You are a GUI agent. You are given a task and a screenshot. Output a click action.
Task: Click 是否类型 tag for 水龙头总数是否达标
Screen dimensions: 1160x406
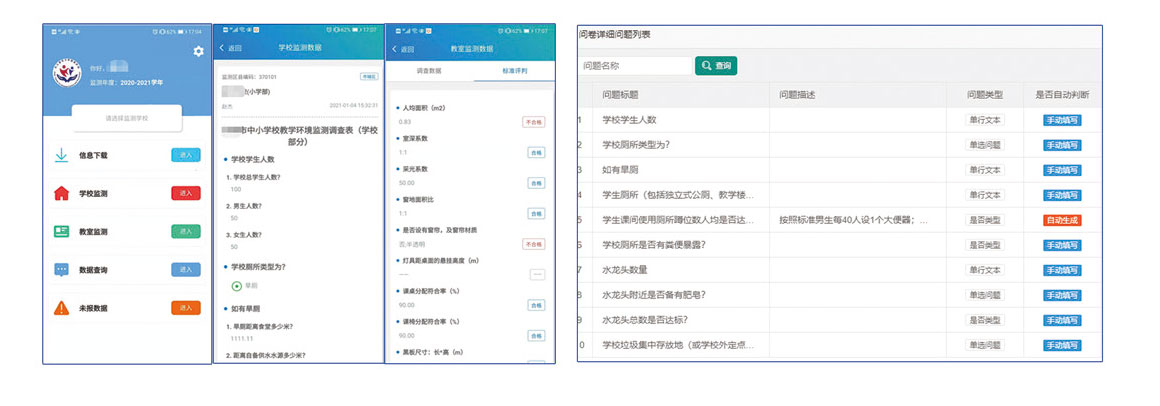[x=985, y=320]
